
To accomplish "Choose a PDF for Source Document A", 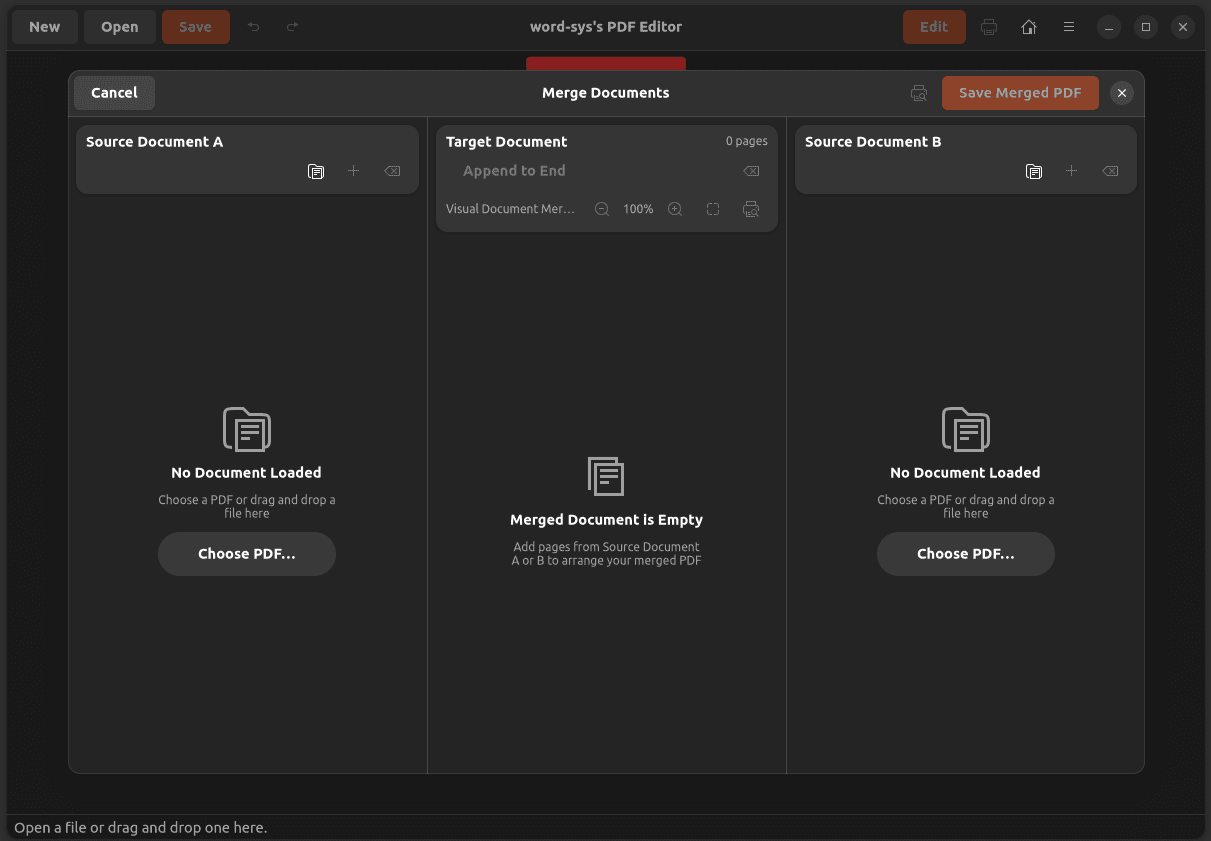I will point(247,554).
